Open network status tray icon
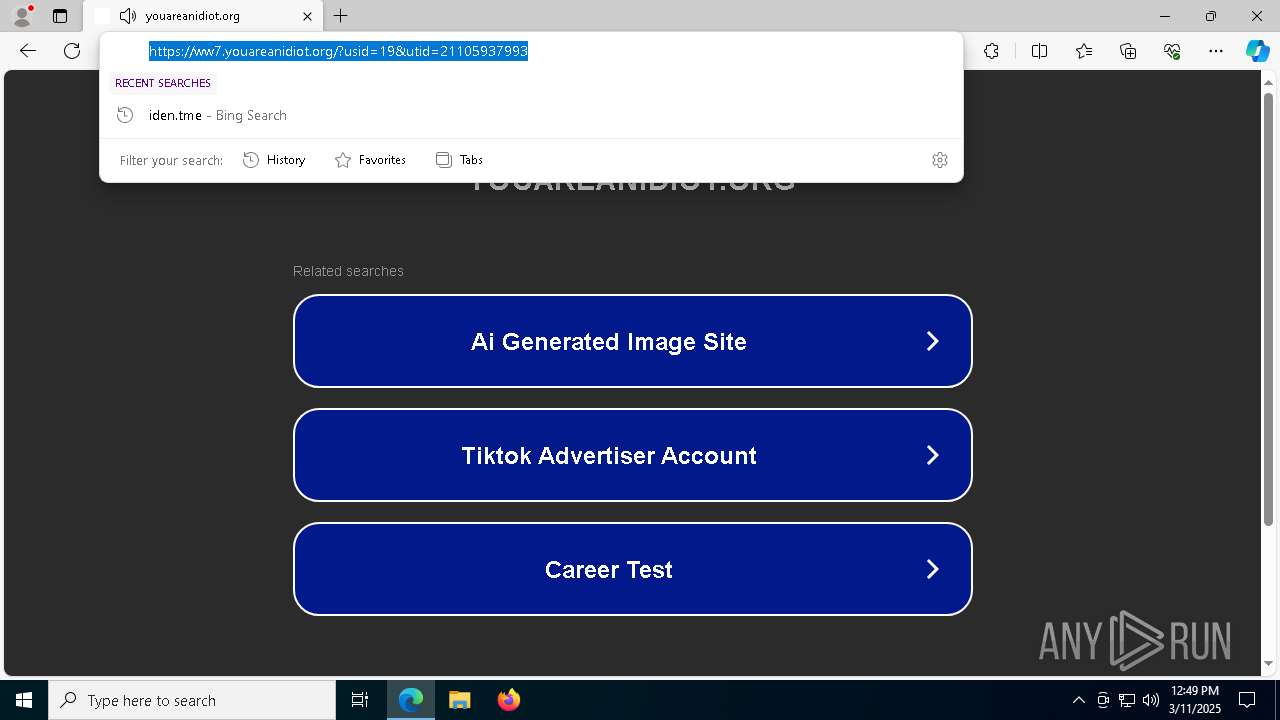This screenshot has height=720, width=1280. 1127,700
